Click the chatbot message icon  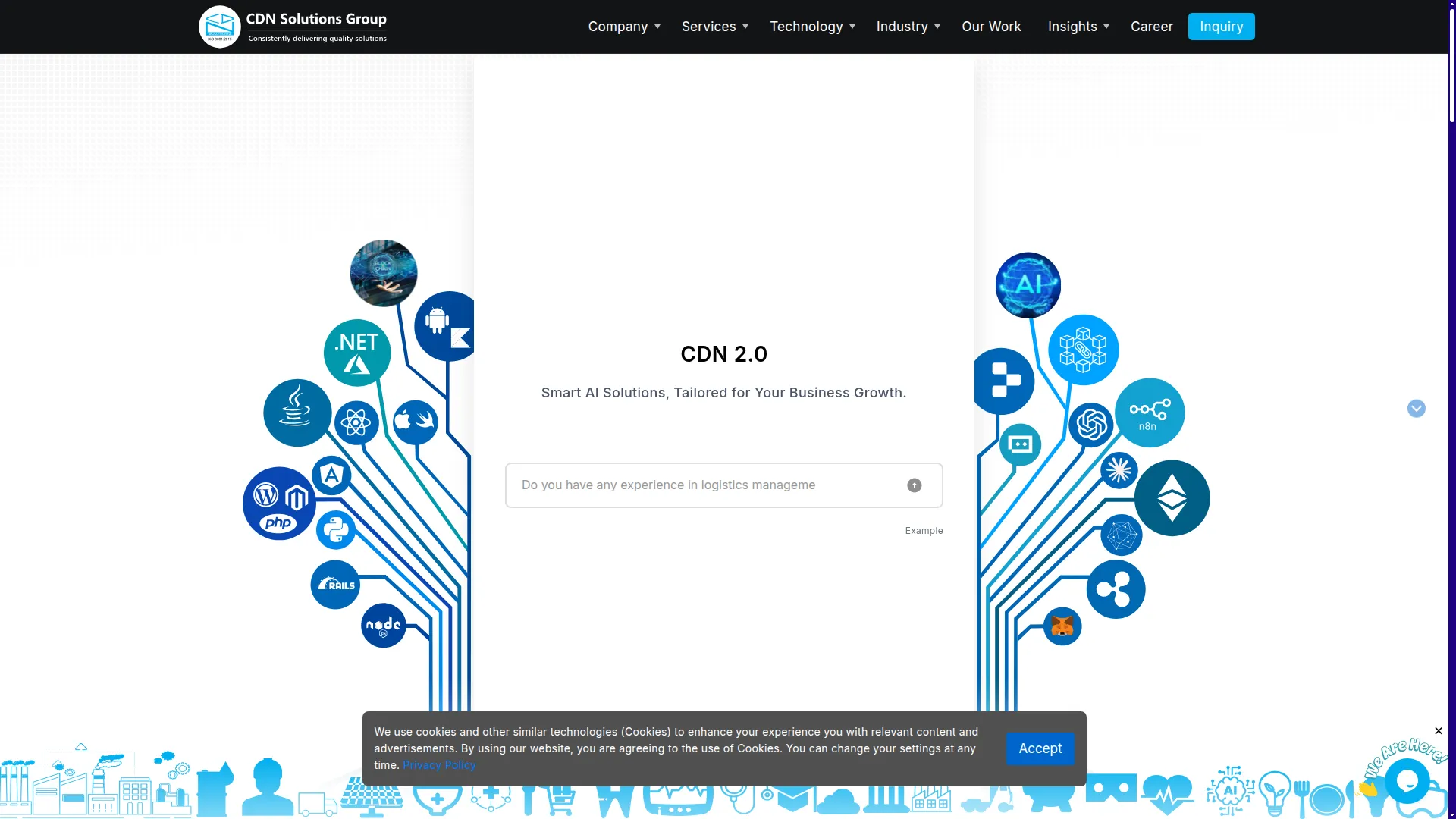(x=1021, y=444)
